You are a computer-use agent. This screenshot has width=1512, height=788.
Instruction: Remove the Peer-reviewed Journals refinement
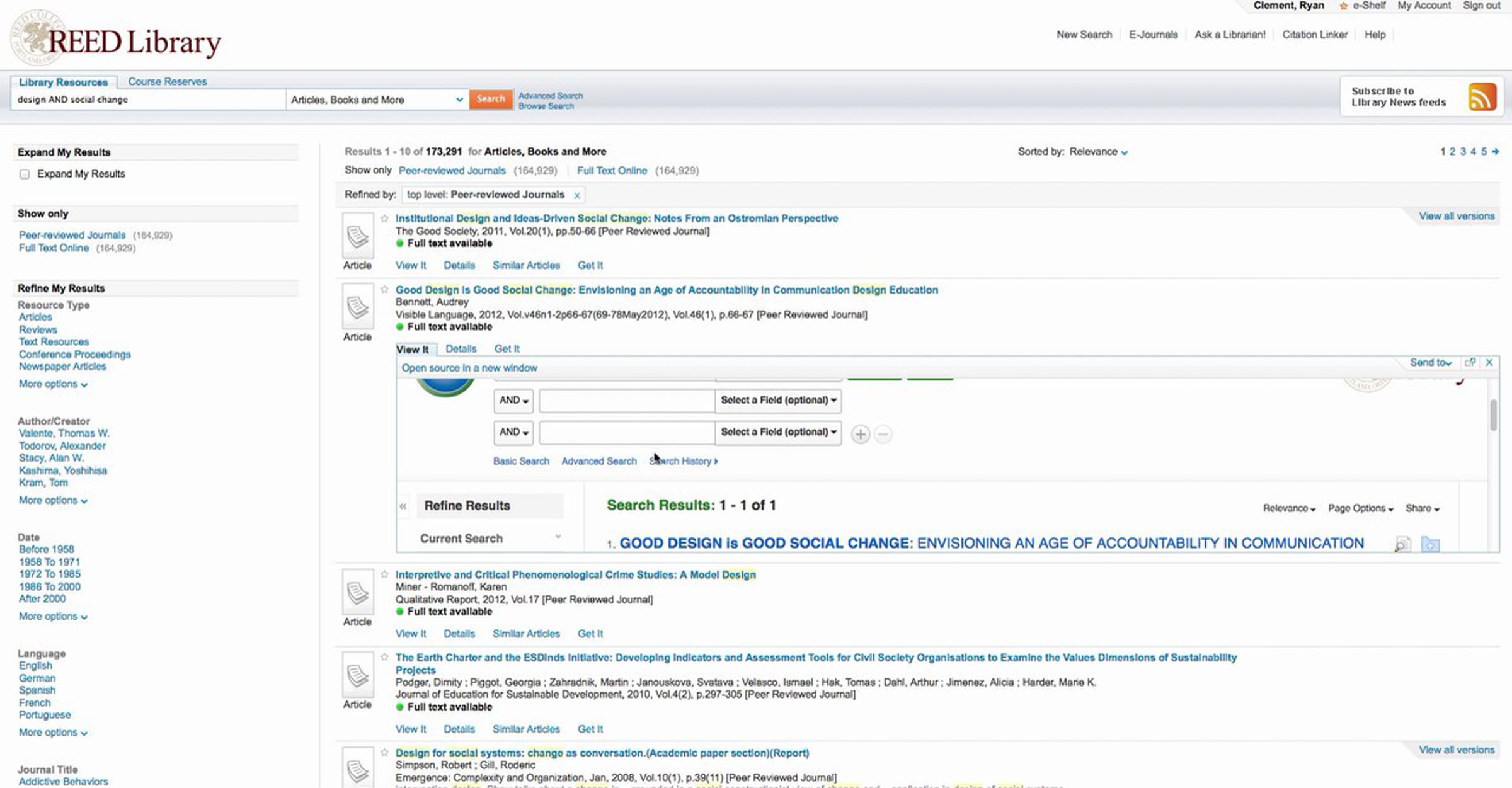point(576,195)
